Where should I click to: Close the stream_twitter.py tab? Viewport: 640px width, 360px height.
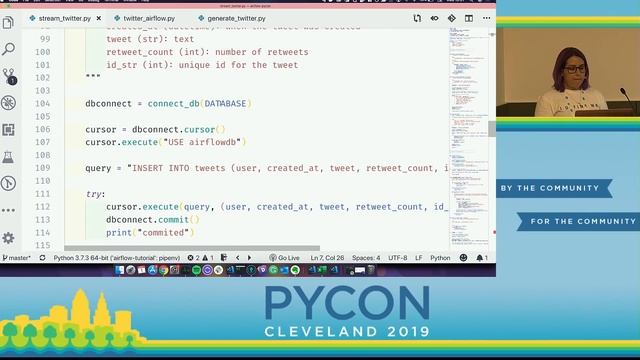(x=99, y=18)
